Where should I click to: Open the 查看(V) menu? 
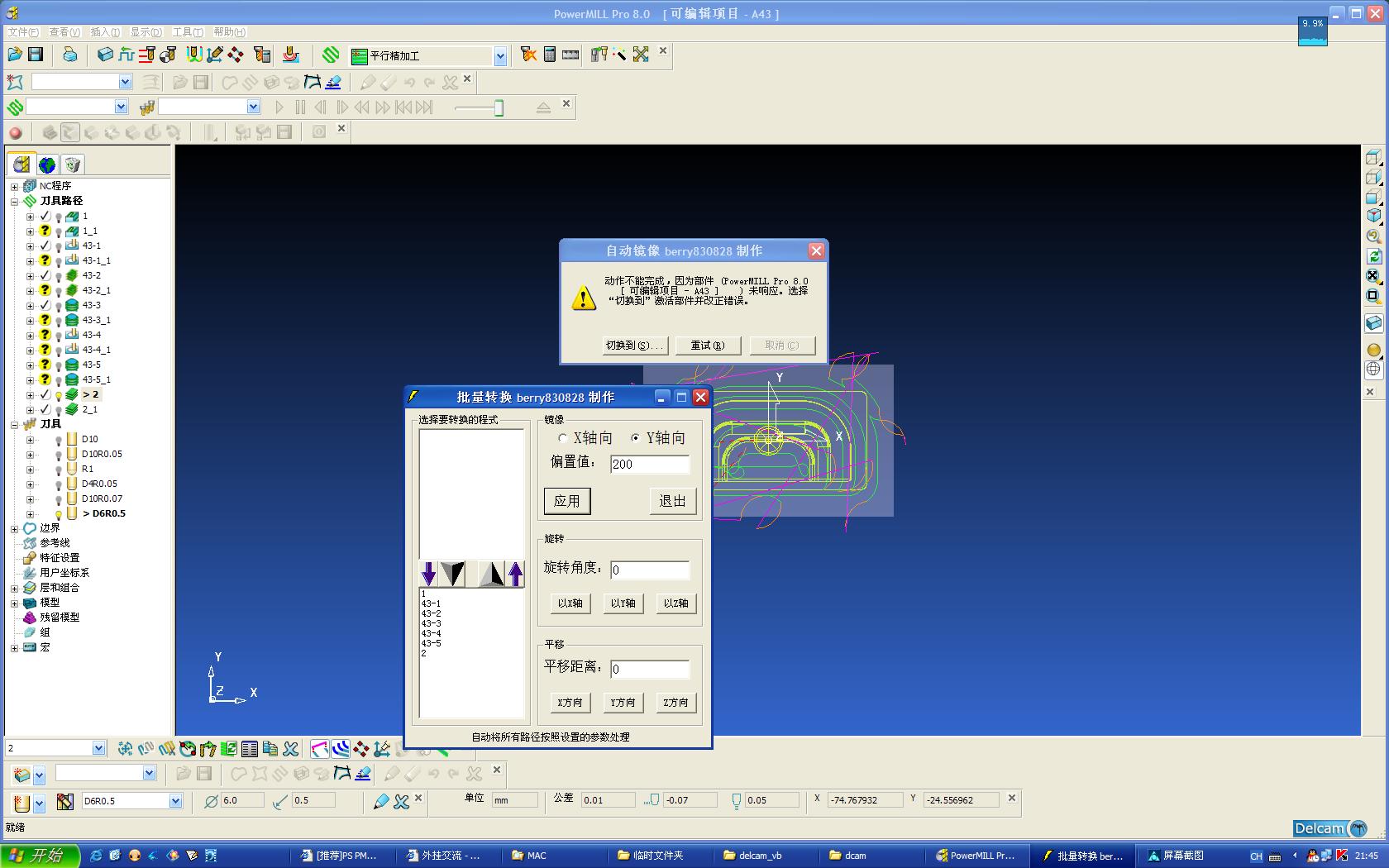(64, 32)
